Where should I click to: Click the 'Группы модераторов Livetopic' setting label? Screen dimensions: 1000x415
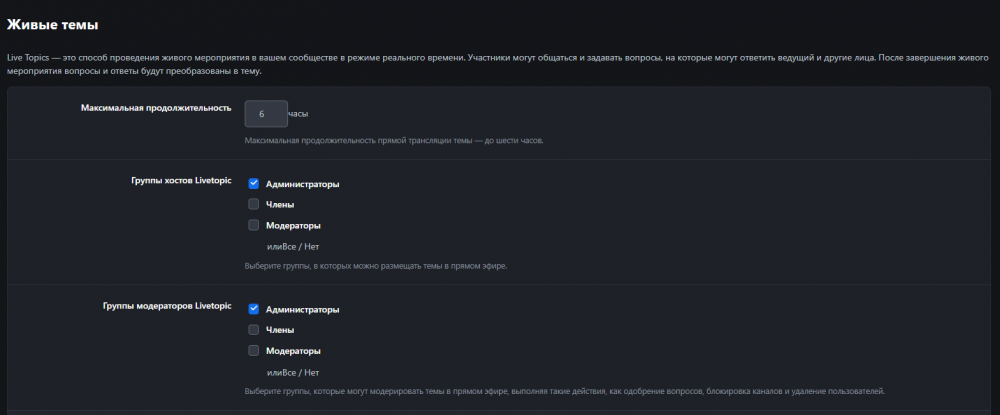coord(167,306)
